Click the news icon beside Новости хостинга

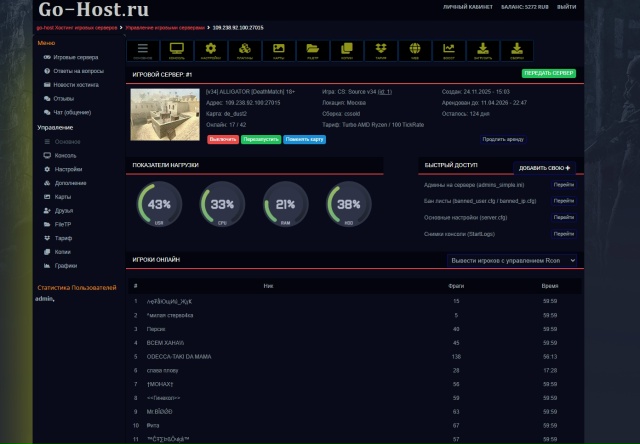[x=47, y=85]
